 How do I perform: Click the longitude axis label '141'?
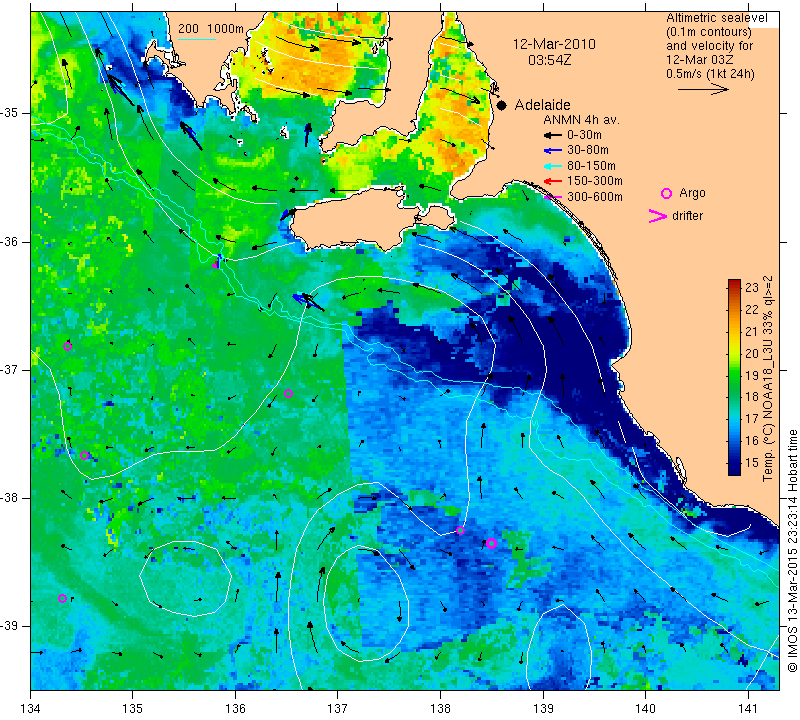tap(748, 708)
